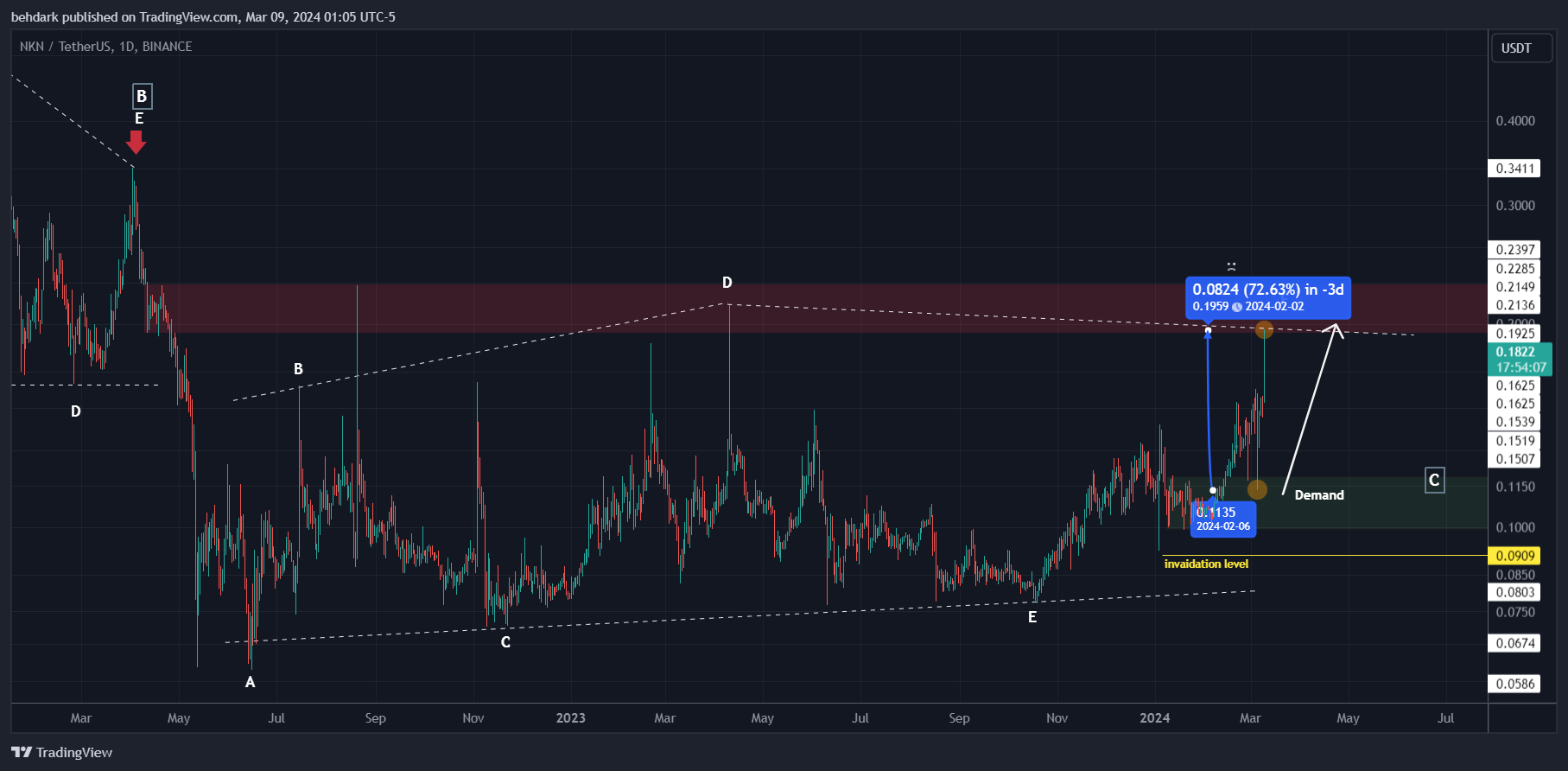Viewport: 1568px width, 771px height.
Task: Click the 0.3000 price axis value
Action: tap(1515, 206)
